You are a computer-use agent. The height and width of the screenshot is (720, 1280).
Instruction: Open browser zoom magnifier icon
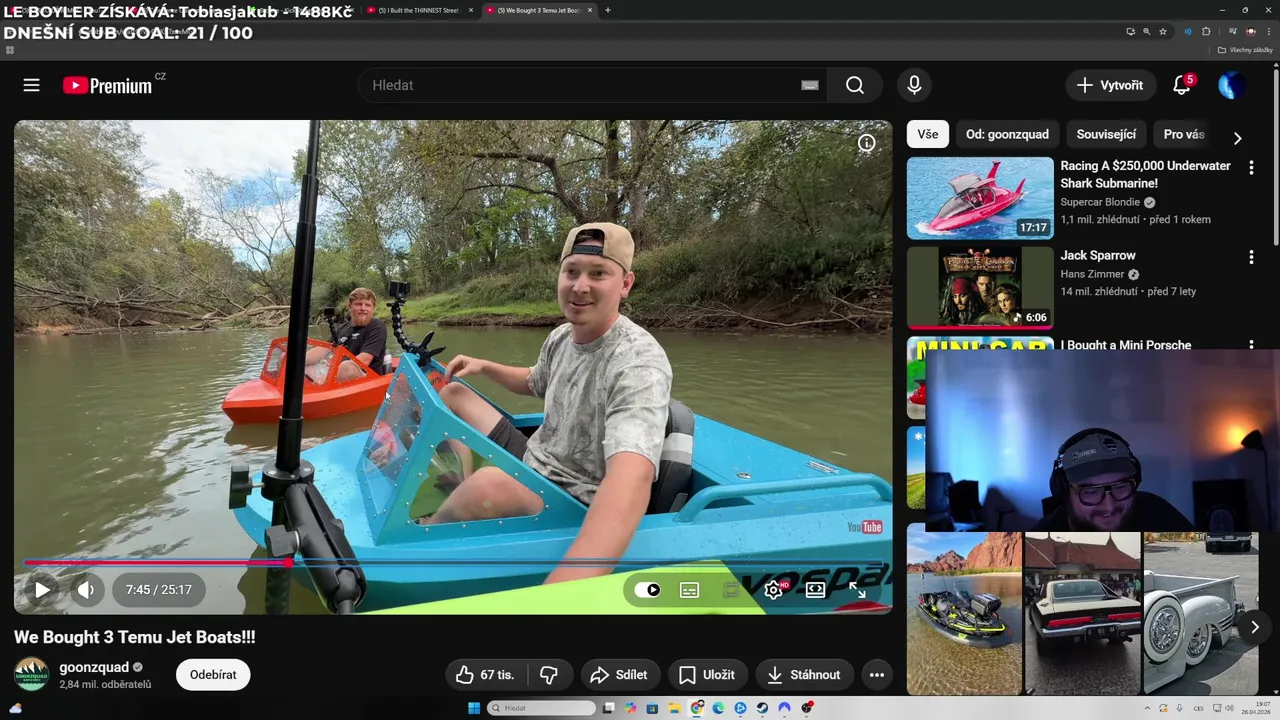tap(1146, 31)
